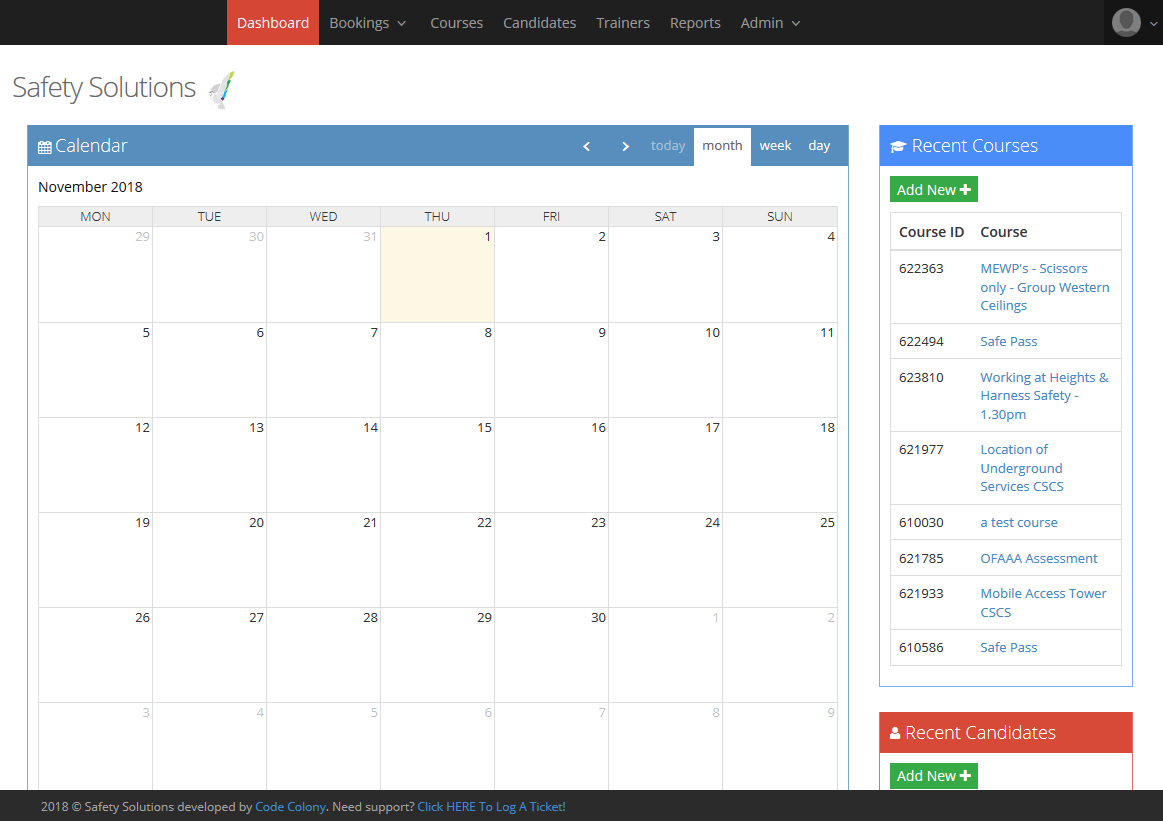1163x821 pixels.
Task: Open the user account dropdown caret
Action: tap(1153, 24)
